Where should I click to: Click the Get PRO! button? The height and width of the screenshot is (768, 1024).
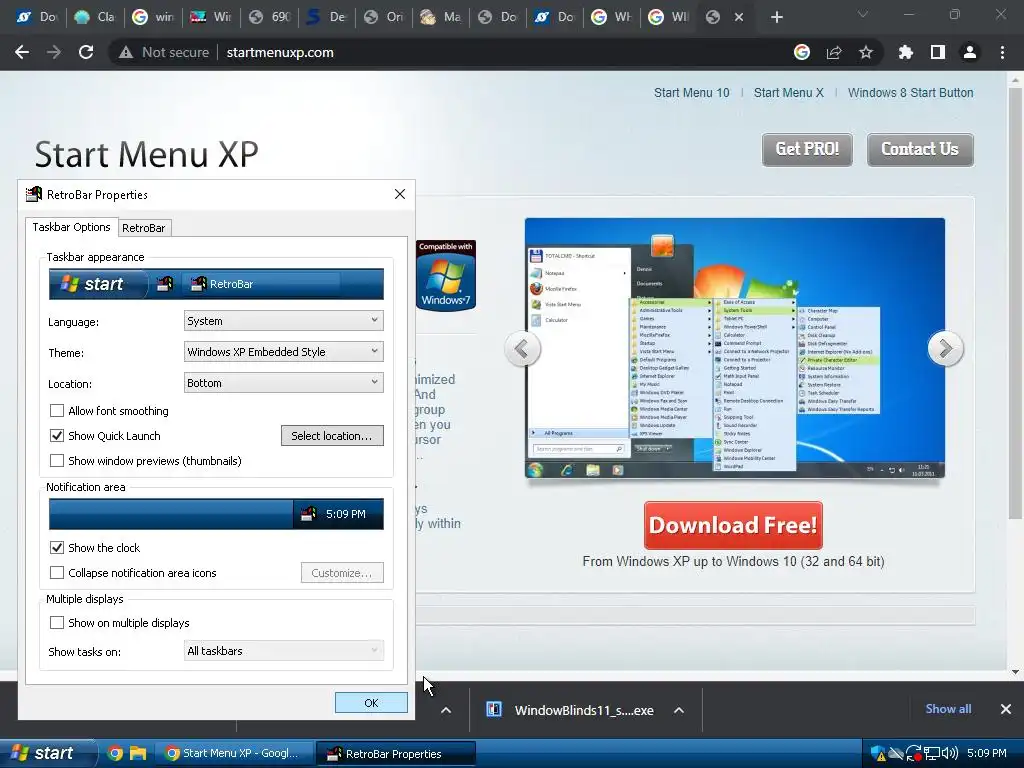pyautogui.click(x=807, y=150)
